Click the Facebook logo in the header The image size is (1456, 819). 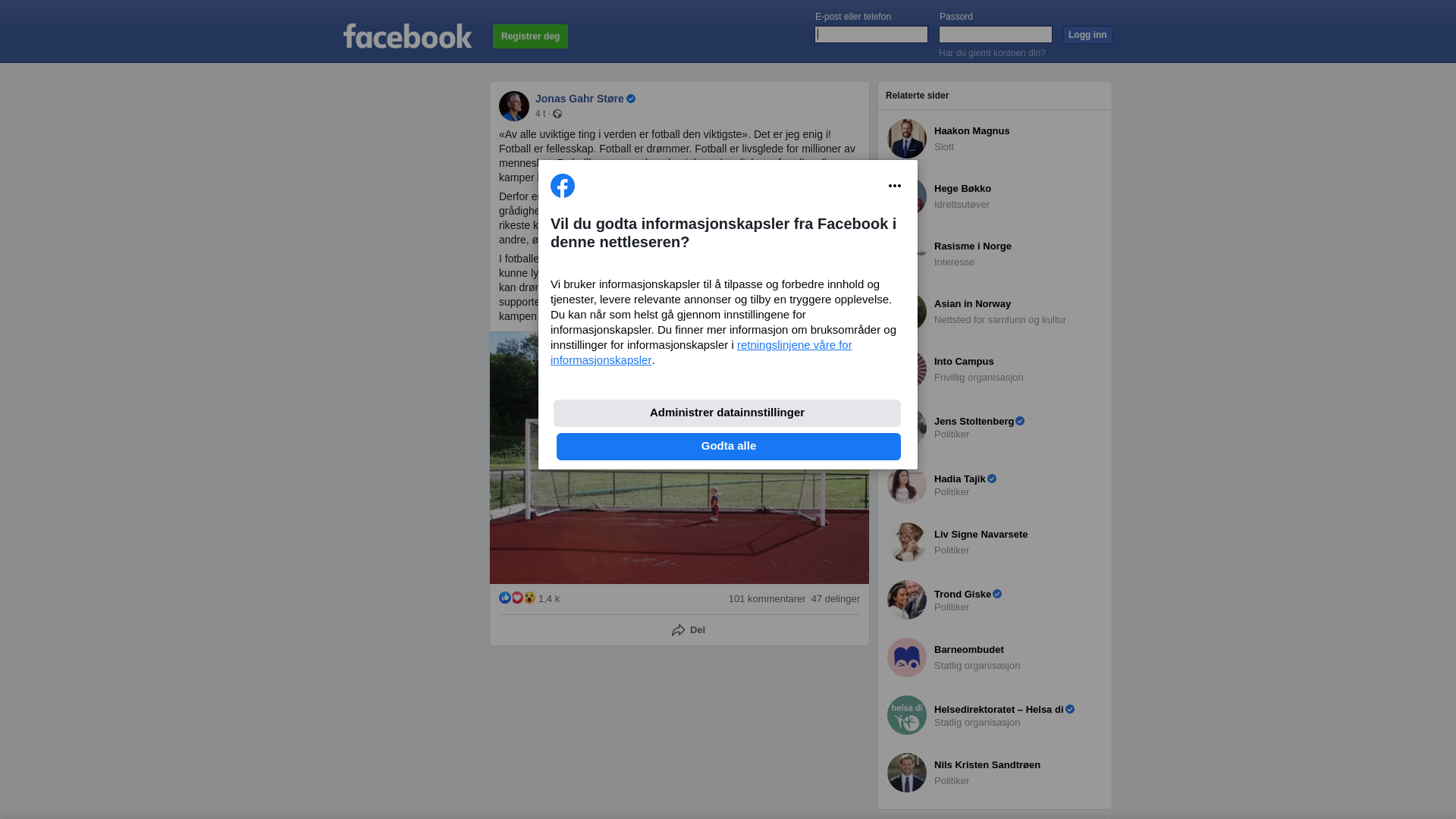[407, 36]
